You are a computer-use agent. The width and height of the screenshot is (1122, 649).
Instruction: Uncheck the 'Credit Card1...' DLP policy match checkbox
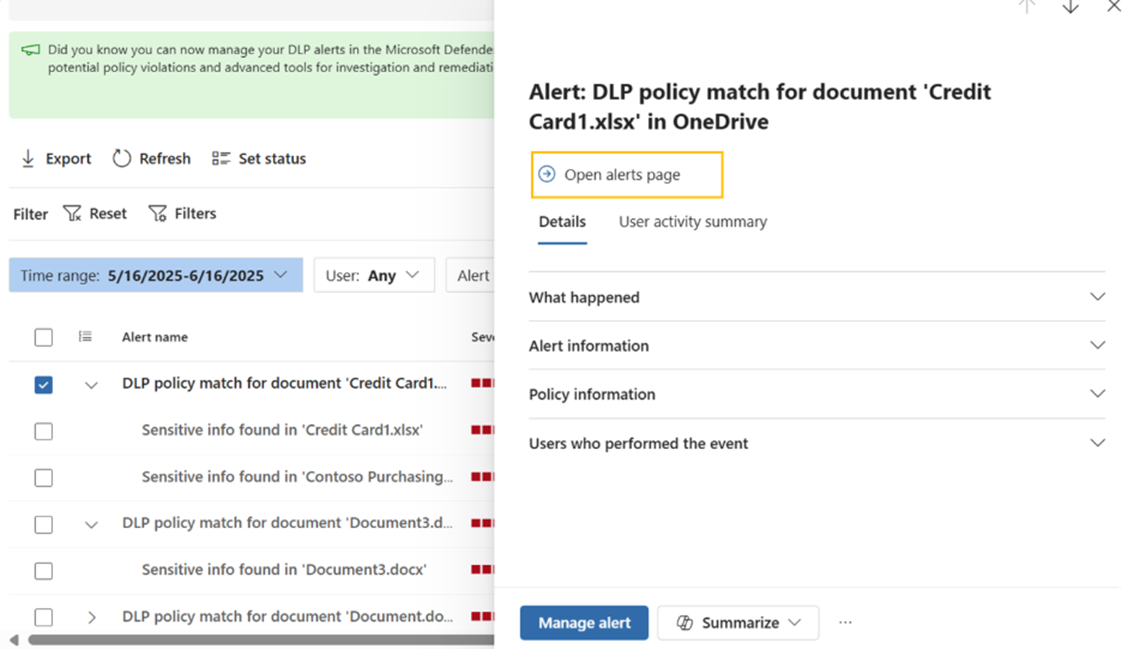[44, 384]
